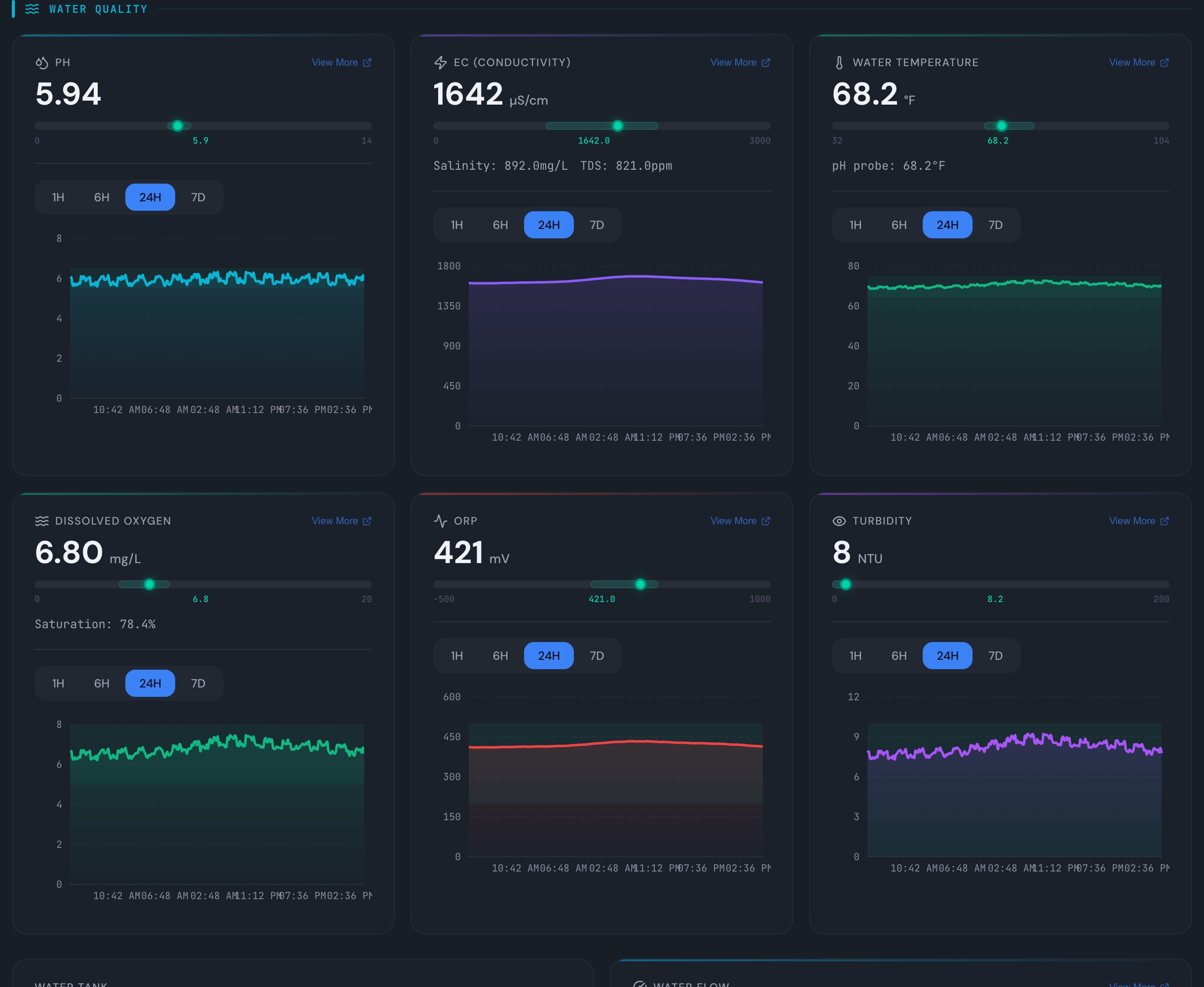This screenshot has height=987, width=1204.
Task: Select 6H range on Dissolved Oxygen chart
Action: [x=102, y=683]
